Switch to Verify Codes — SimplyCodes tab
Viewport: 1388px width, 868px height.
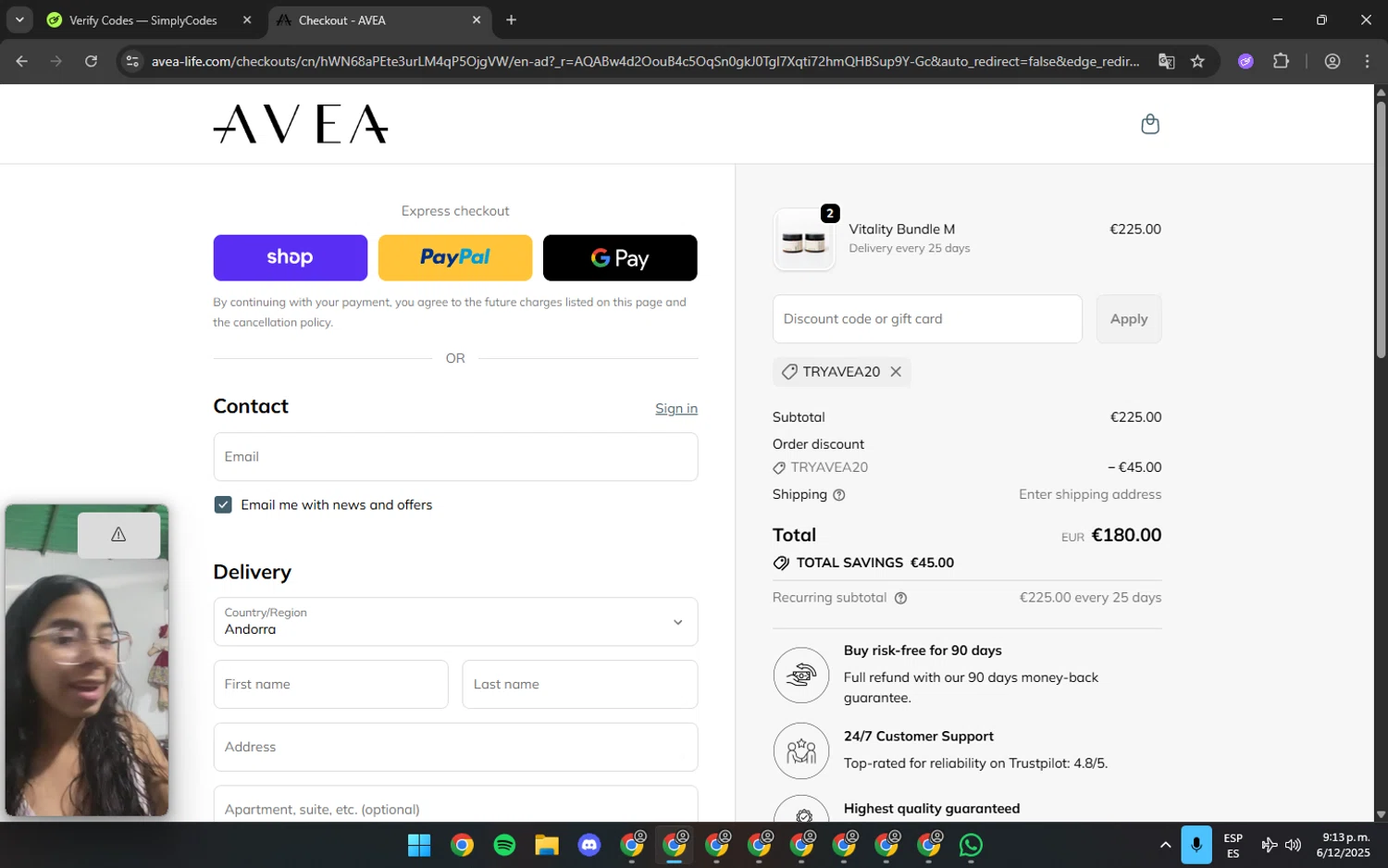point(143,20)
